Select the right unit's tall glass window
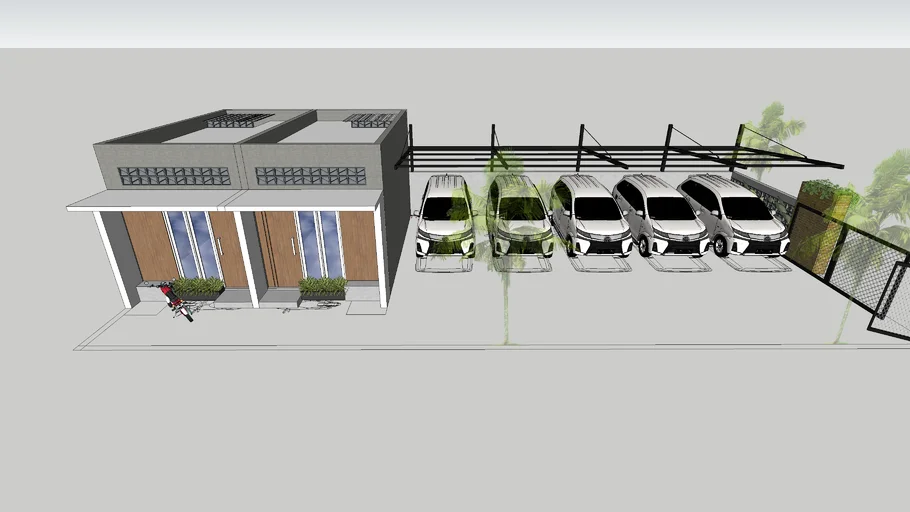 point(319,245)
